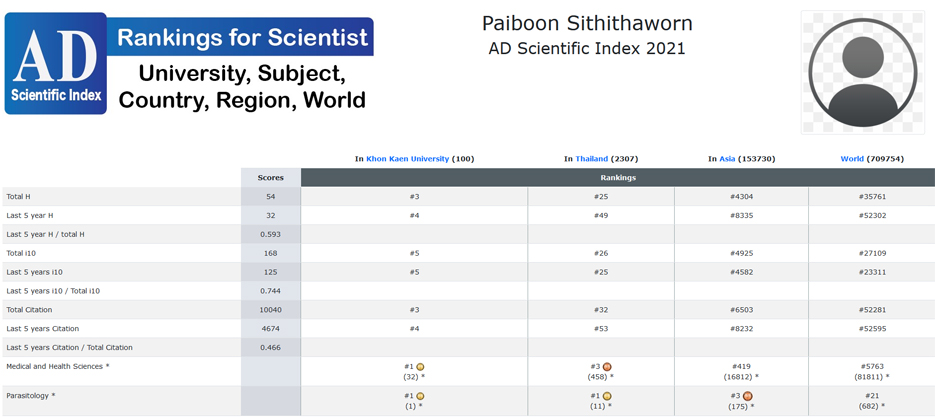This screenshot has height=417, width=935.
Task: Click the Rankings for Scientist banner
Action: (x=243, y=38)
